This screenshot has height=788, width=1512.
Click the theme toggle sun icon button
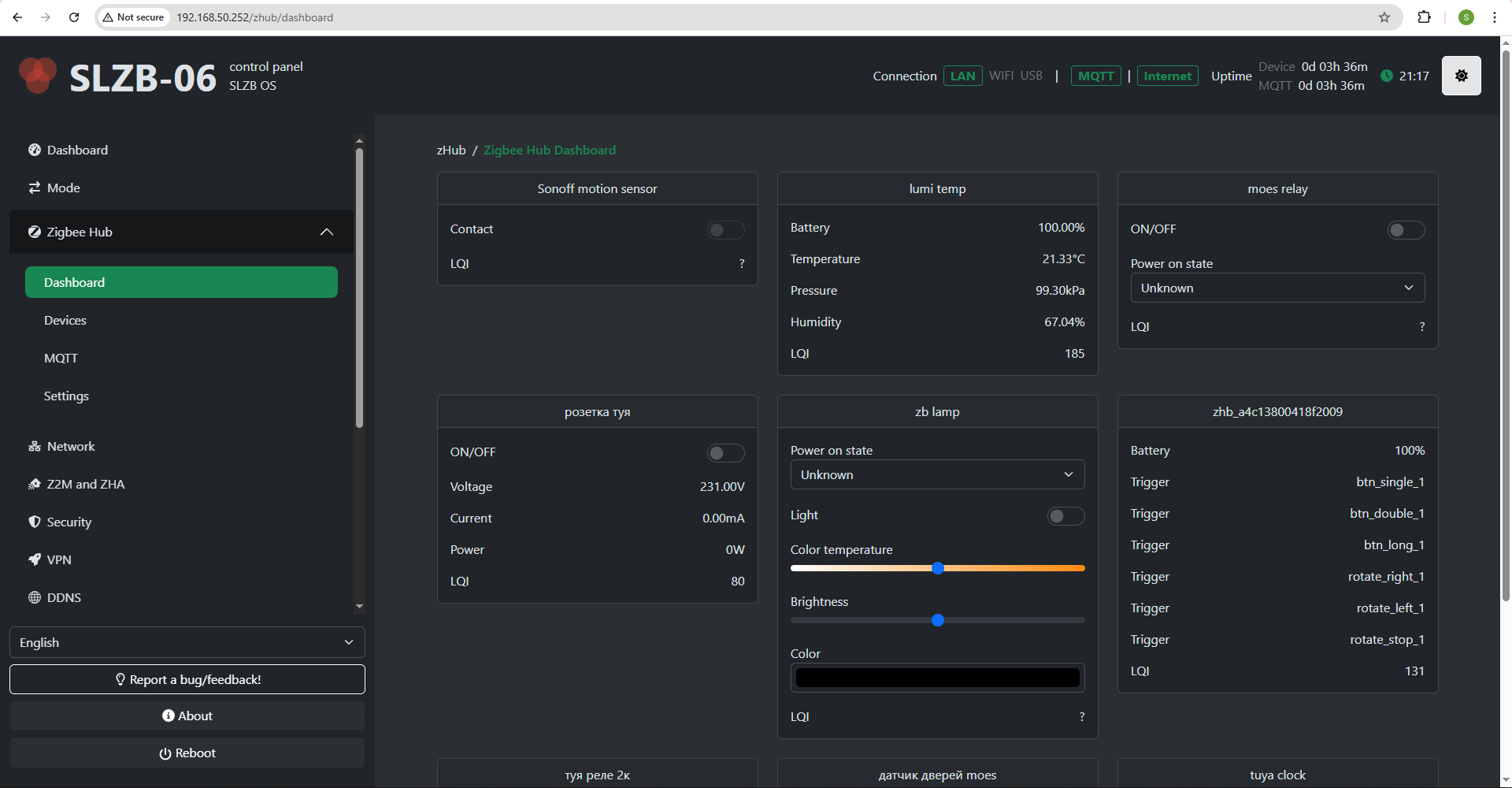click(x=1461, y=76)
